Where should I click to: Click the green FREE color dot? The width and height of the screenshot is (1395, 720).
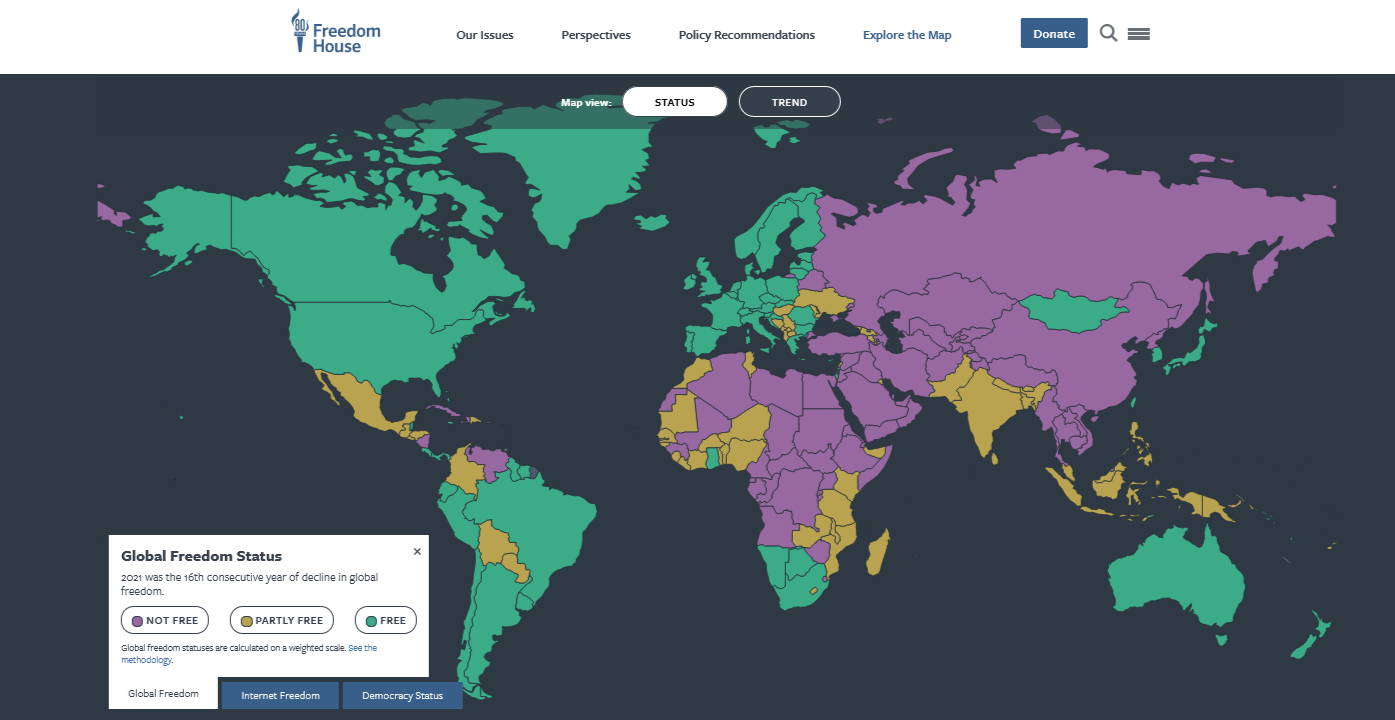coord(371,621)
